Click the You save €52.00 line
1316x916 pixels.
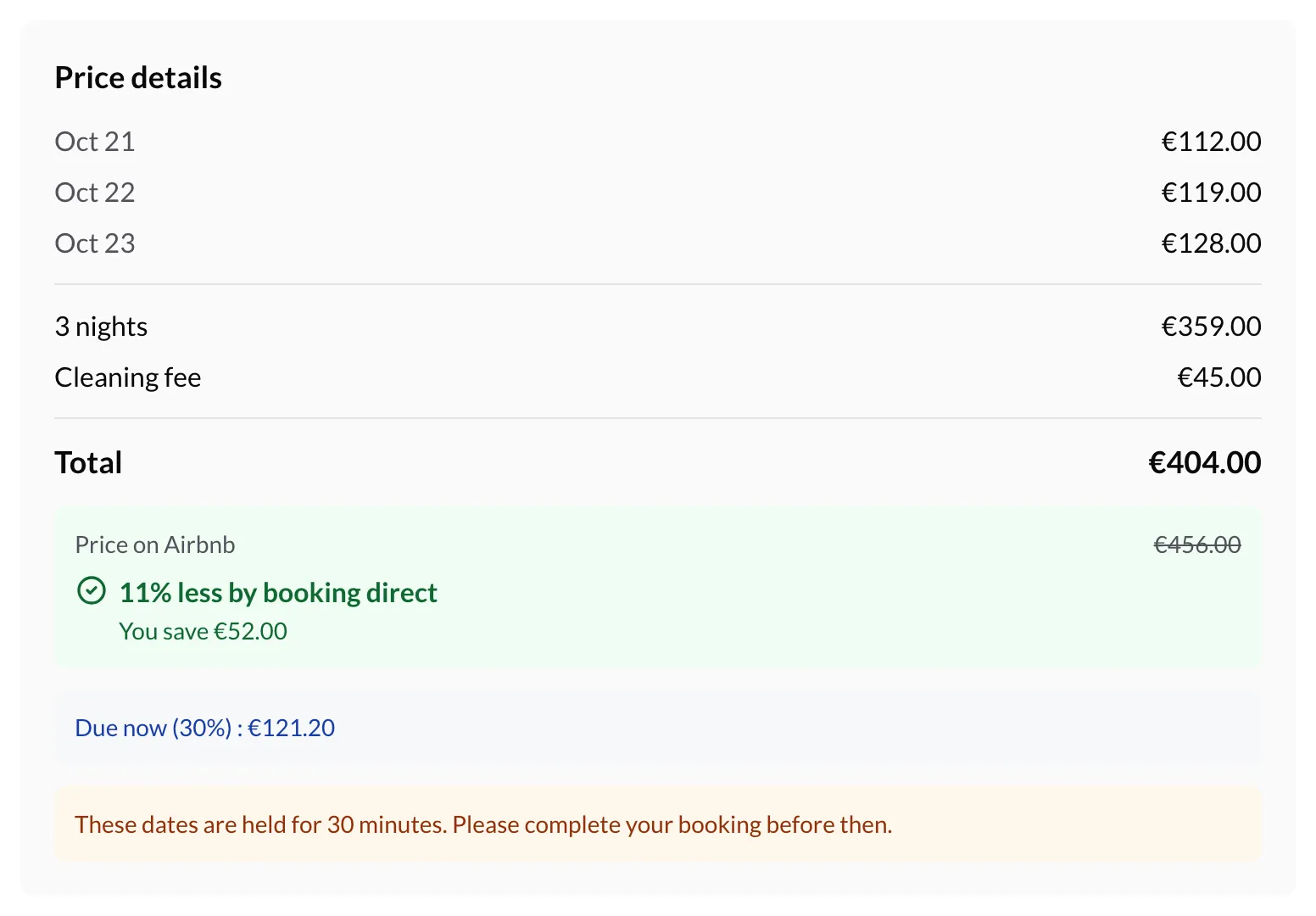click(203, 631)
